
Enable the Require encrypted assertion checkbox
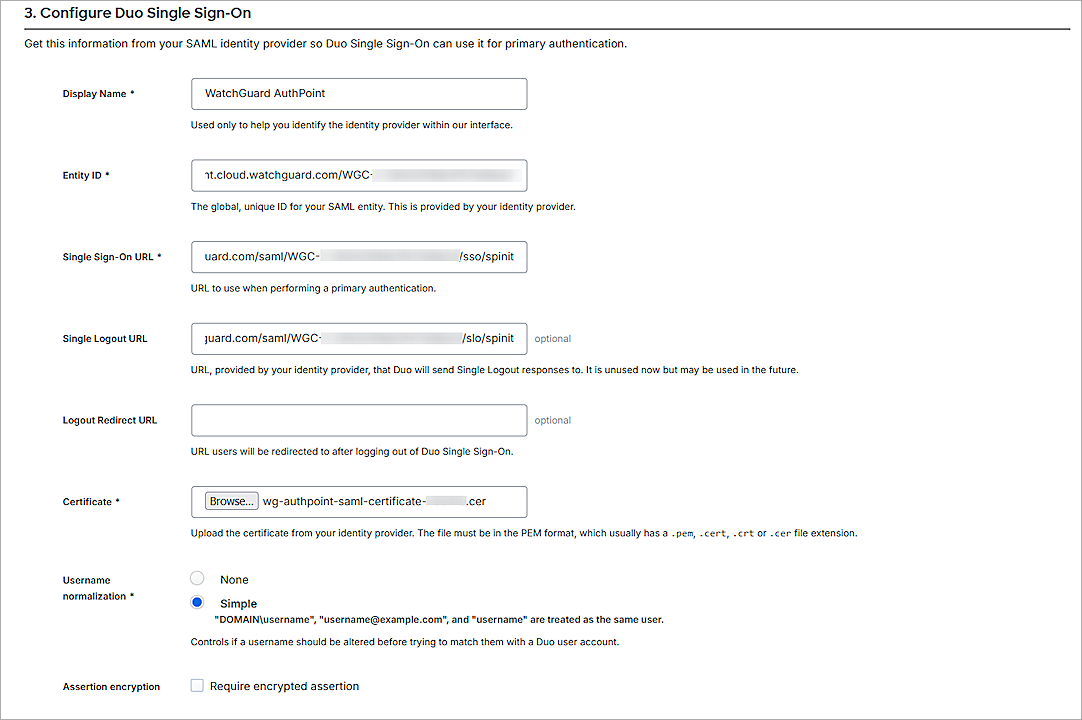[198, 686]
